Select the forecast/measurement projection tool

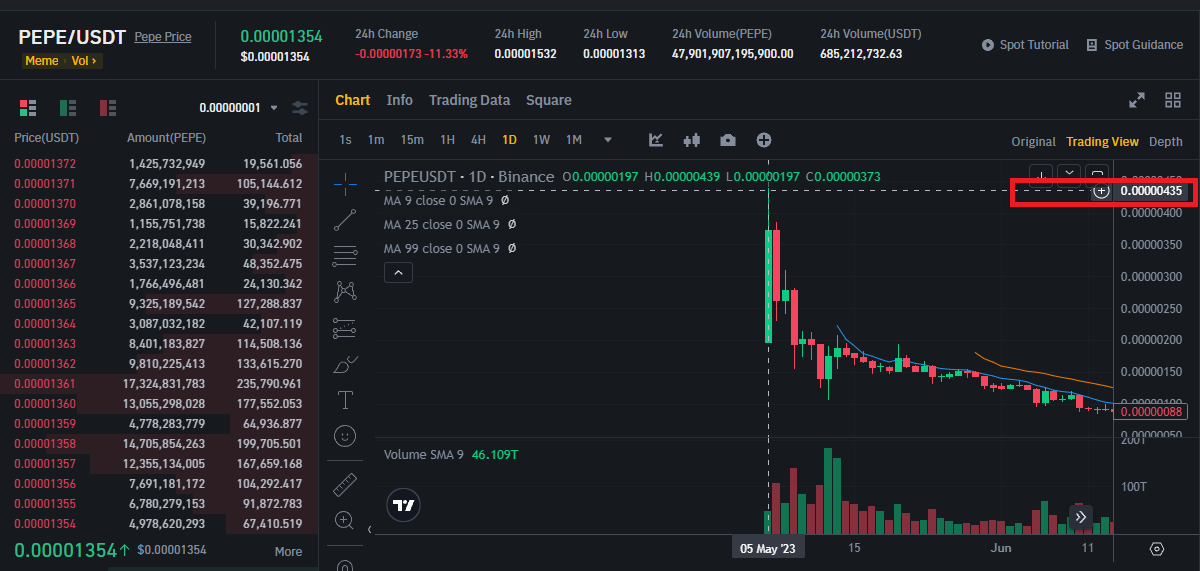[x=346, y=327]
